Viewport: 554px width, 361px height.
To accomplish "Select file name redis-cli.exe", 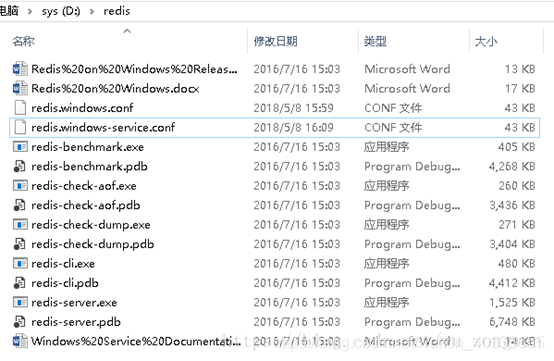I will click(x=63, y=263).
